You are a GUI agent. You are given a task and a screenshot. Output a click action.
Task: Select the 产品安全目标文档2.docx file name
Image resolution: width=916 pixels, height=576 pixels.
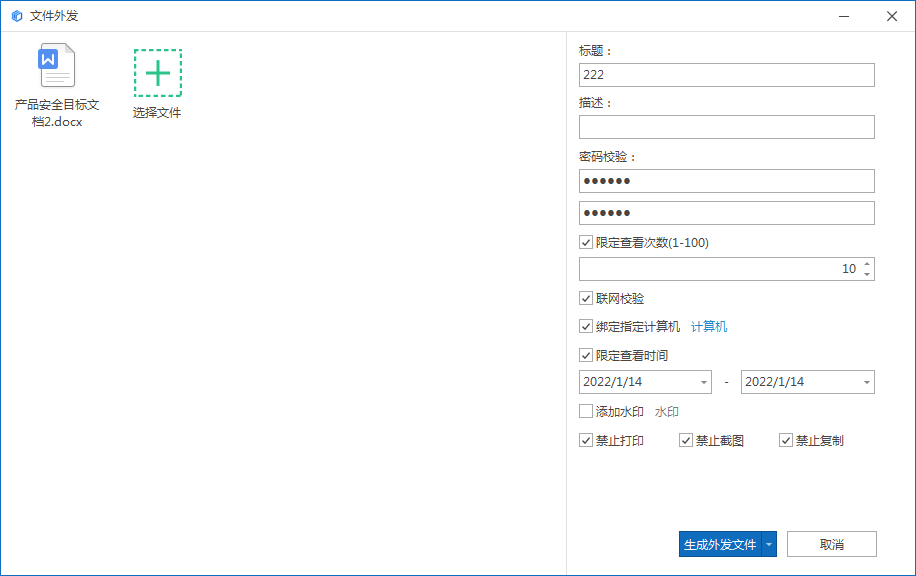(x=57, y=113)
